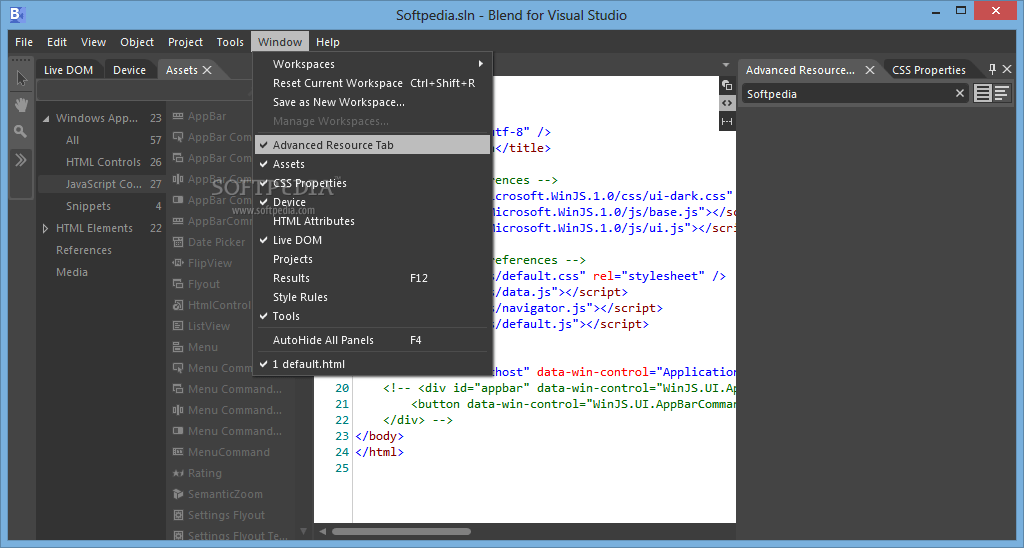This screenshot has height=548, width=1024.
Task: Click the Flyout asset icon
Action: 178,284
